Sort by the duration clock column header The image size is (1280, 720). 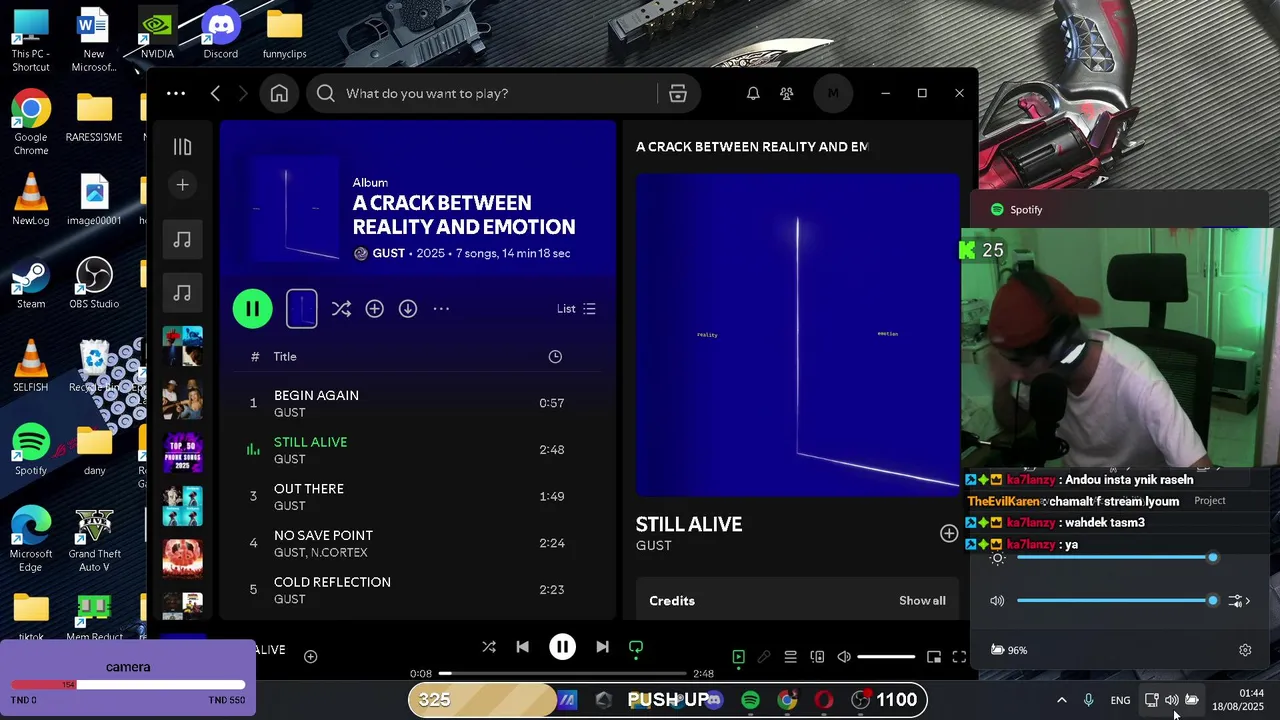[555, 357]
